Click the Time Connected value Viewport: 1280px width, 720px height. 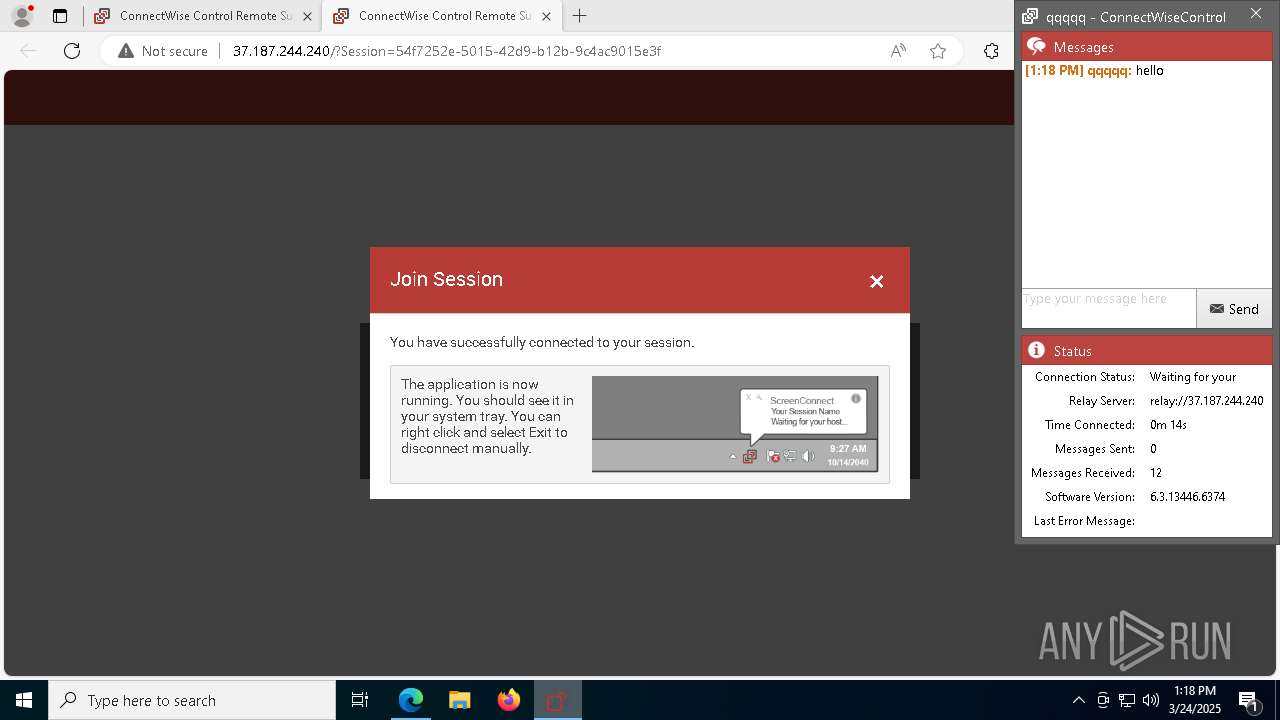click(x=1168, y=425)
